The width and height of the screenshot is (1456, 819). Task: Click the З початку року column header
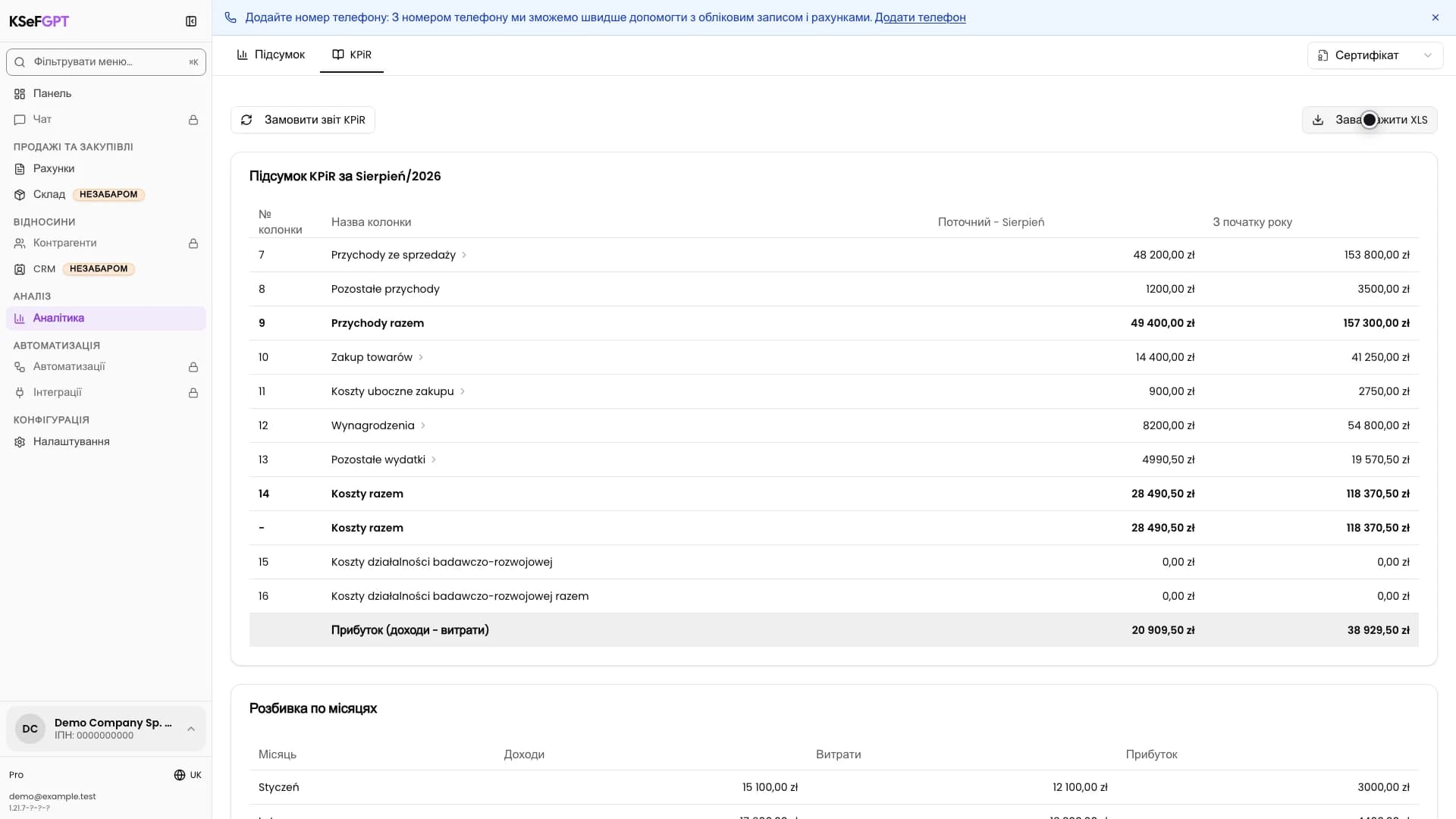(1252, 222)
